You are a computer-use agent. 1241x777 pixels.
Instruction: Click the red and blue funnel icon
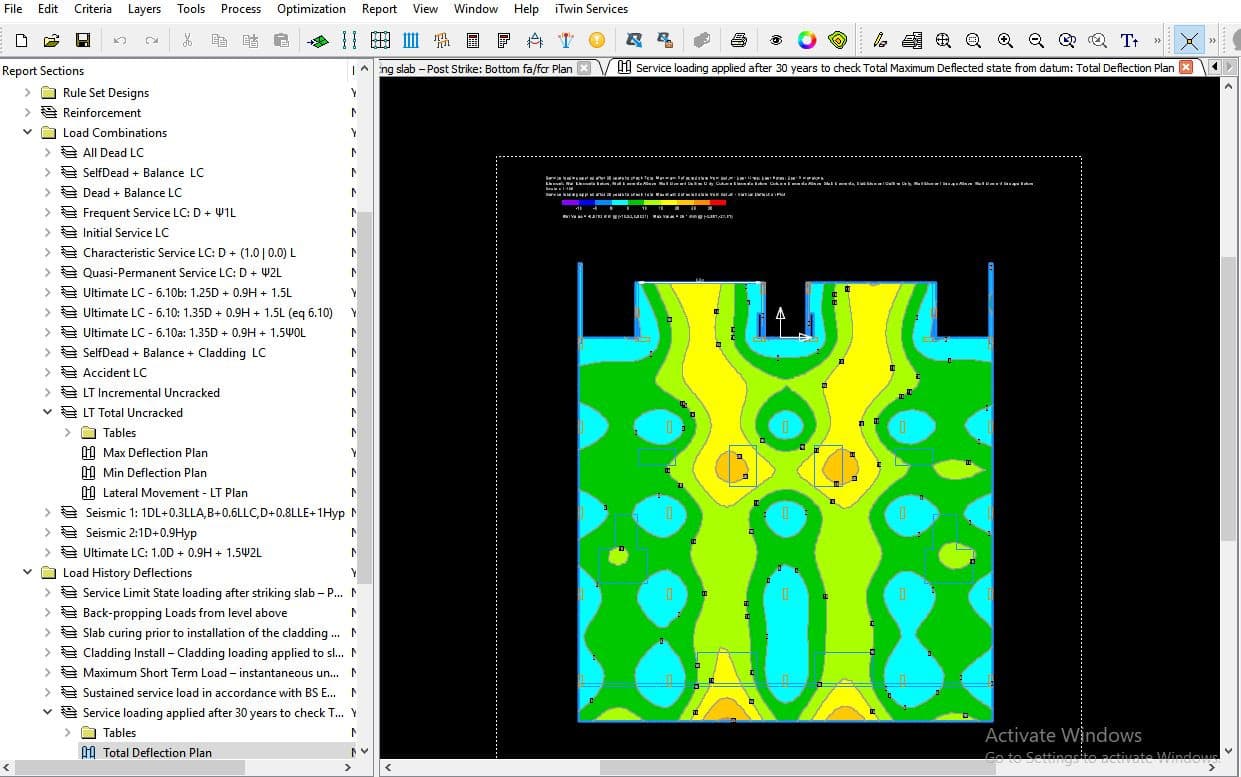[566, 41]
